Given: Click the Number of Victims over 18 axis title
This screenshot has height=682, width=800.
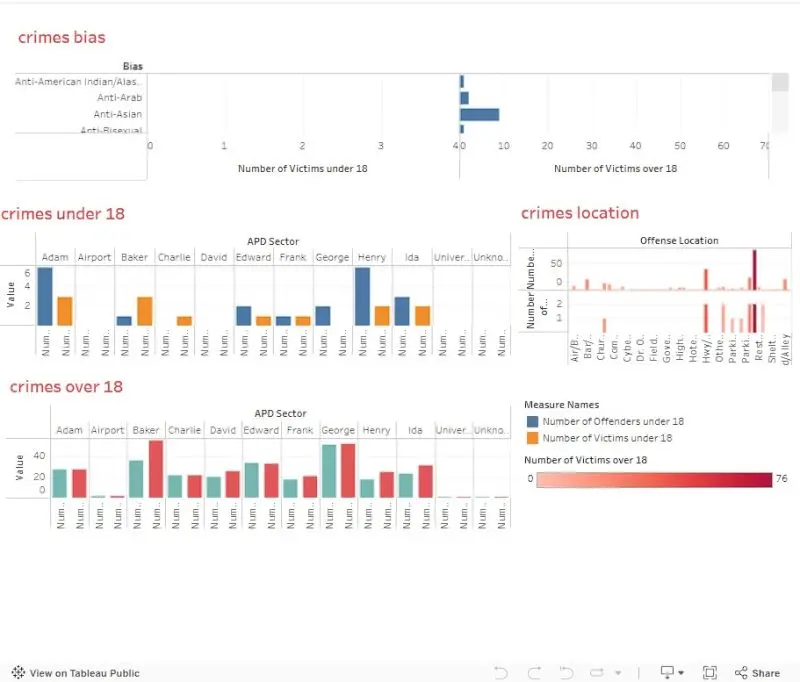Looking at the screenshot, I should [x=615, y=168].
